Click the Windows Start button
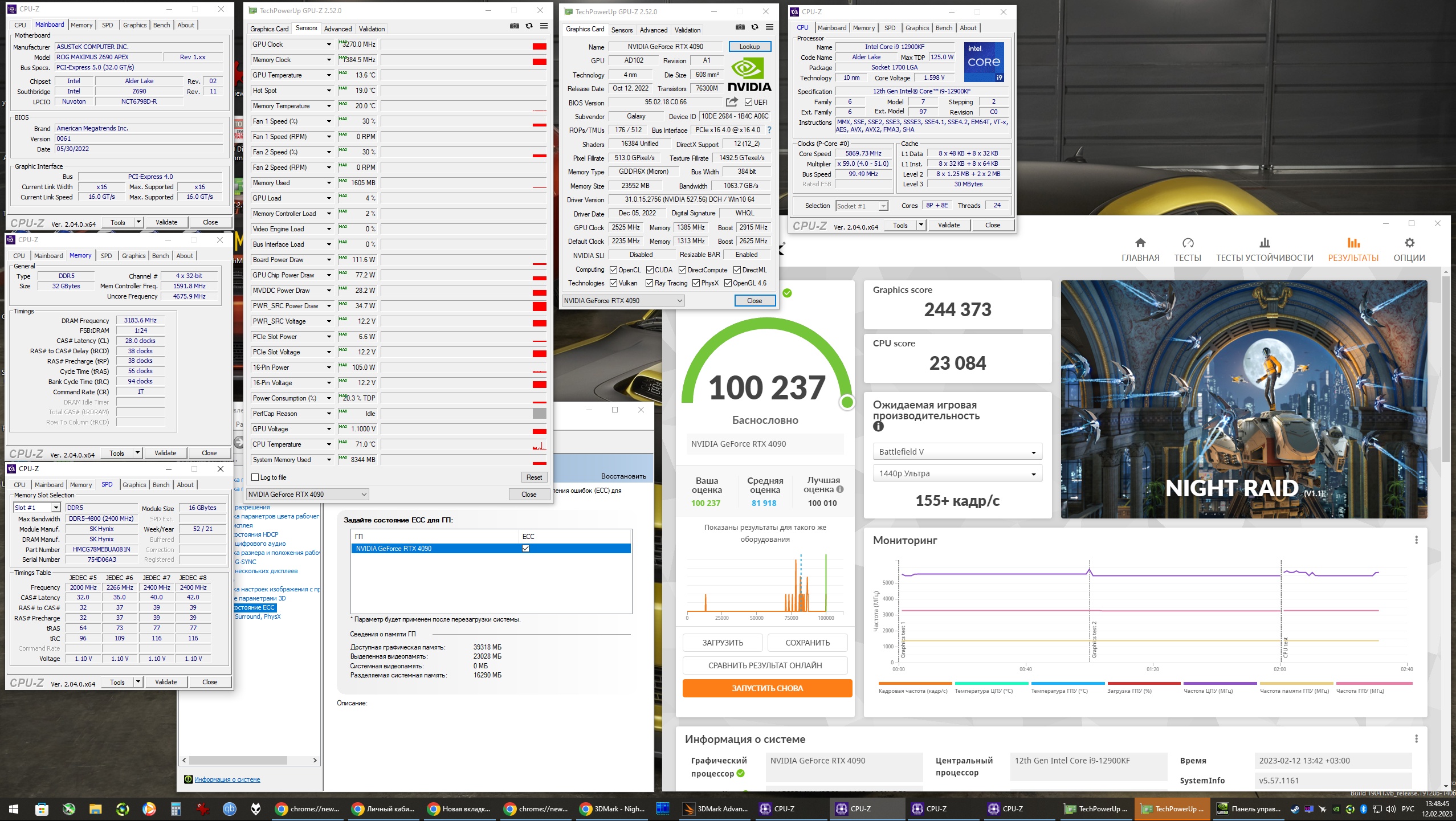The width and height of the screenshot is (1456, 821). [14, 808]
